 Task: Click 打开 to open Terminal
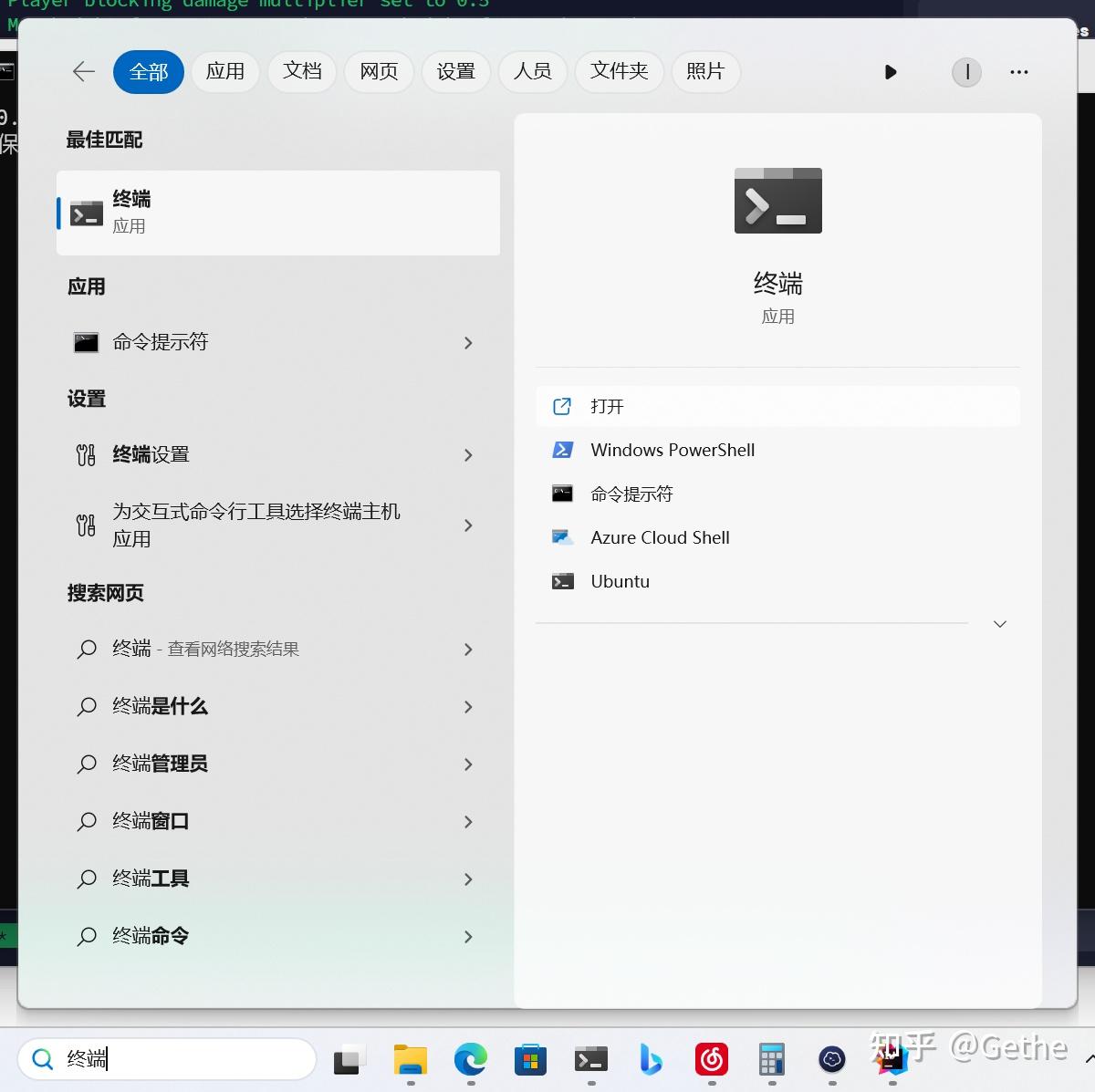[x=777, y=406]
